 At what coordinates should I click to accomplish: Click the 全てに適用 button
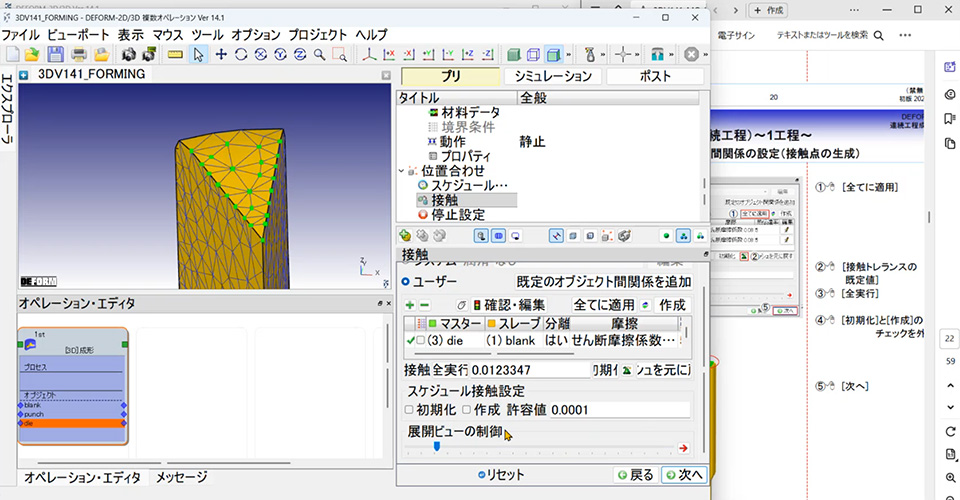pyautogui.click(x=604, y=305)
